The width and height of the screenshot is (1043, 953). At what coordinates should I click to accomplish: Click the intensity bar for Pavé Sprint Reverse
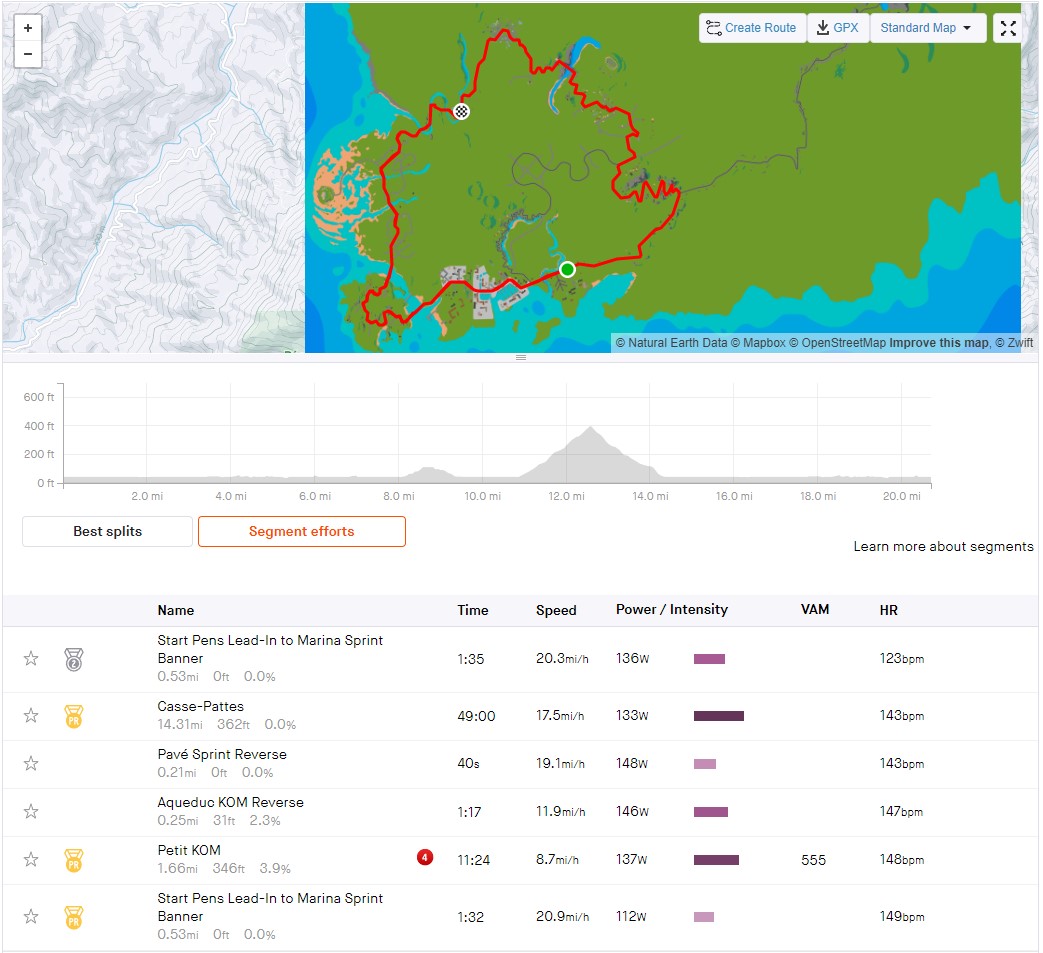pos(704,763)
